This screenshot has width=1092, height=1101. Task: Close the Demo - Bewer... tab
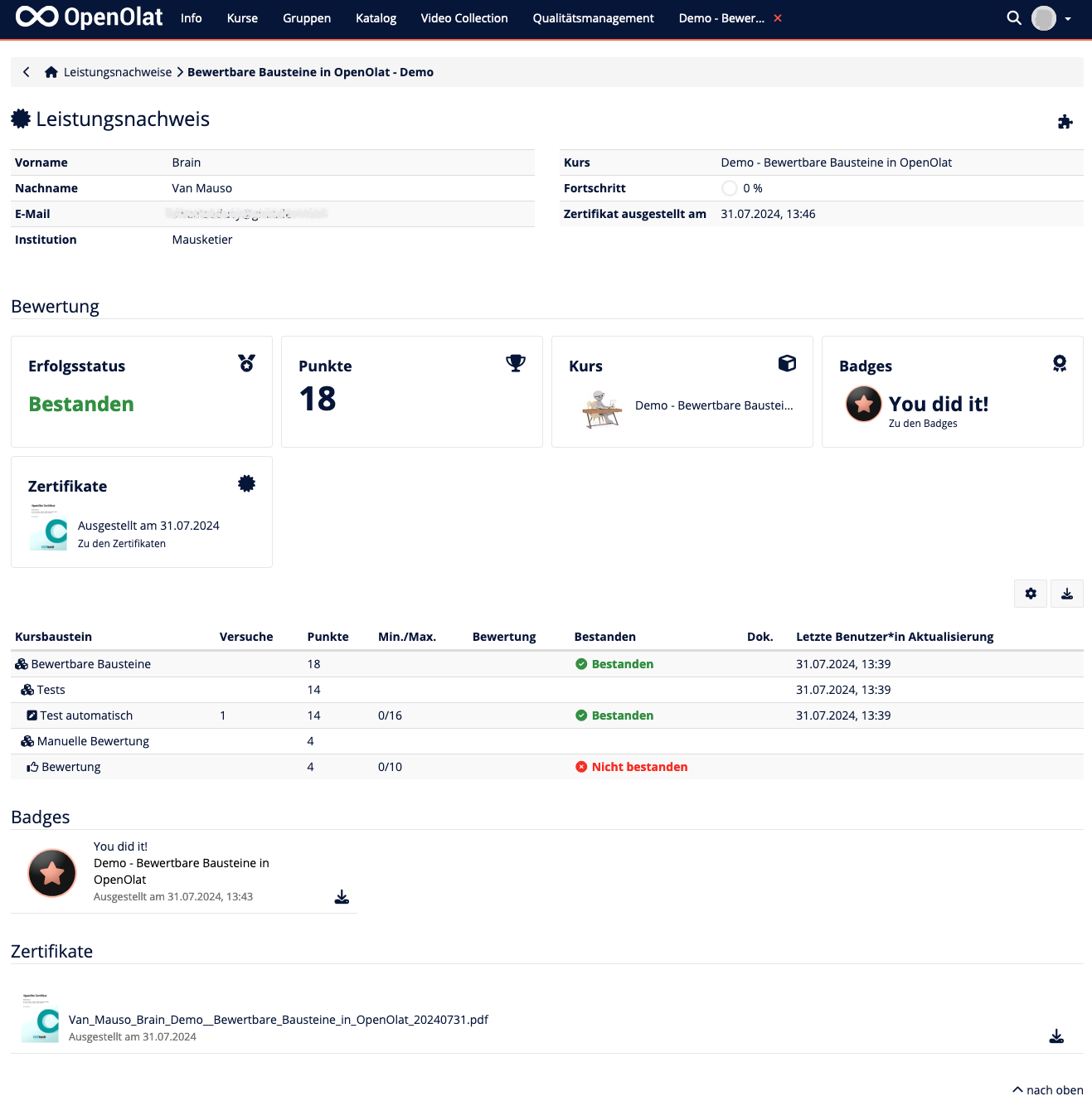(x=778, y=18)
